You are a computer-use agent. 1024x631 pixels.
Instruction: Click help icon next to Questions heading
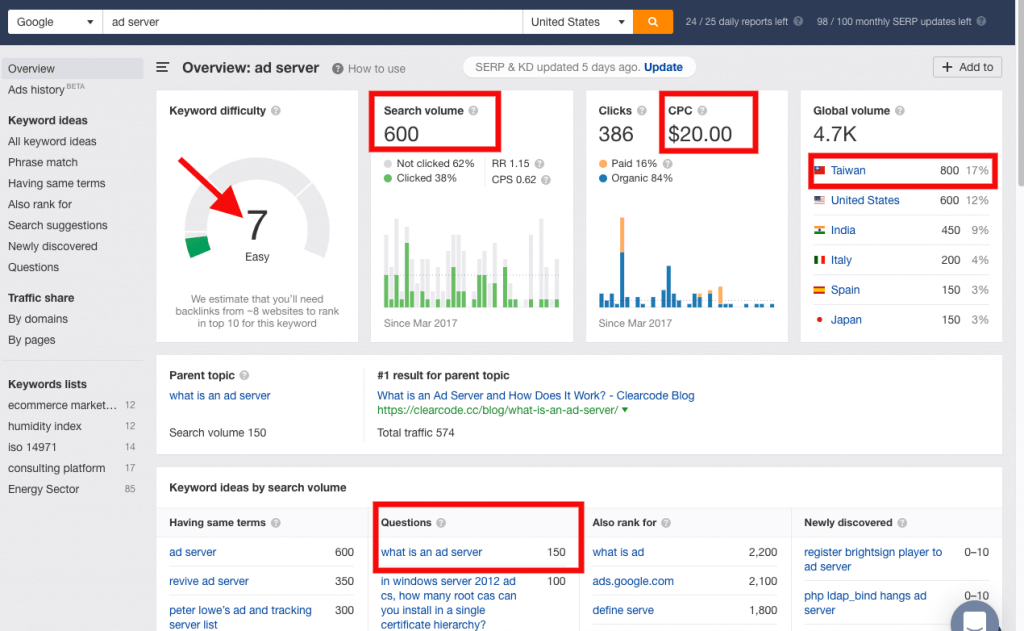441,523
